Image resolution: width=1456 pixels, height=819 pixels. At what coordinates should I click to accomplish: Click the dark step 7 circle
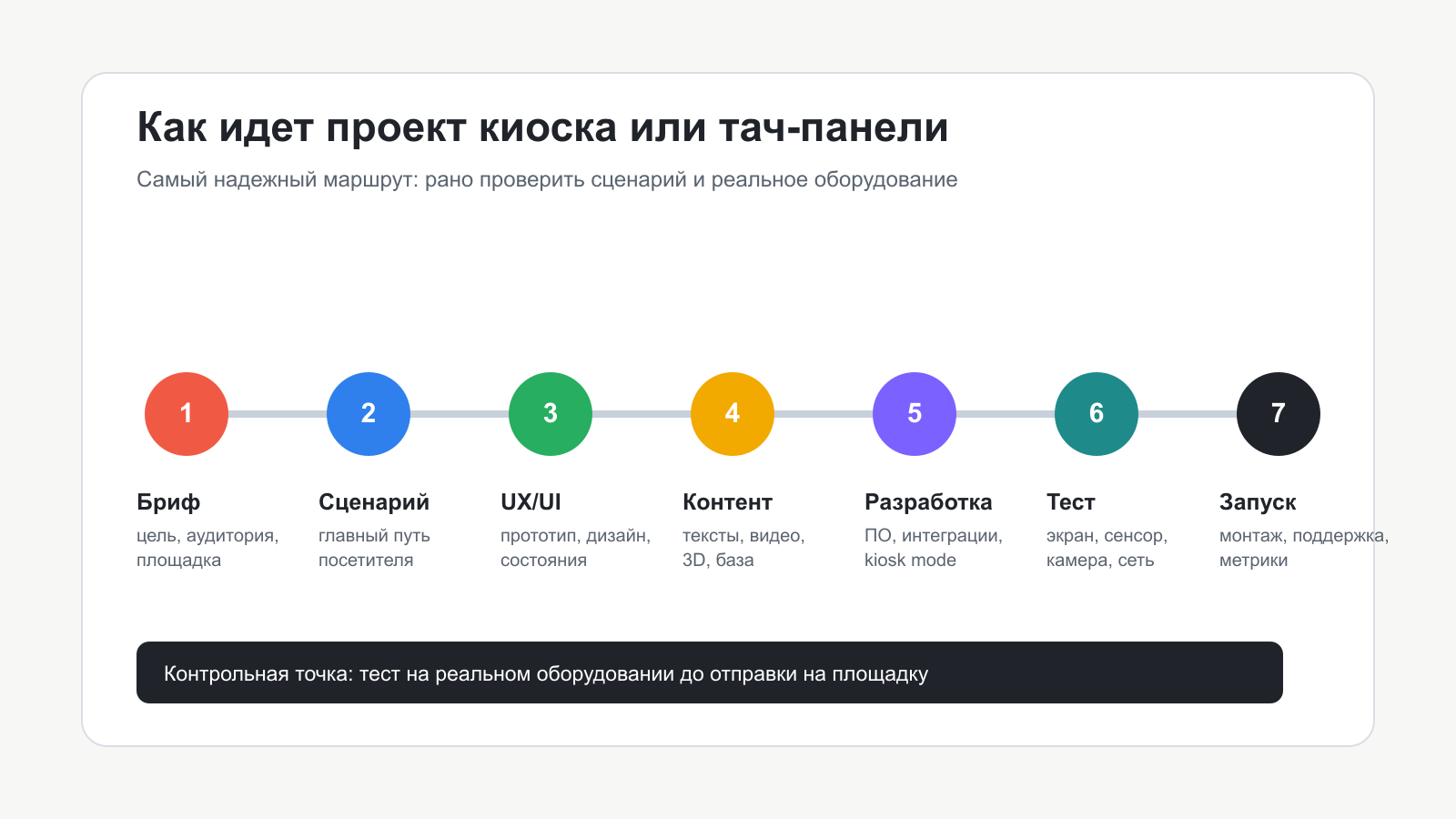pos(1279,414)
